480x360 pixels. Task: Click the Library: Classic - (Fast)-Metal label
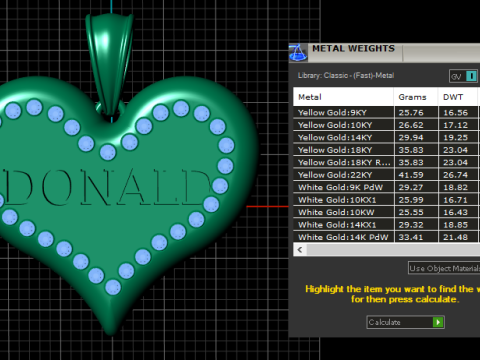click(x=346, y=76)
